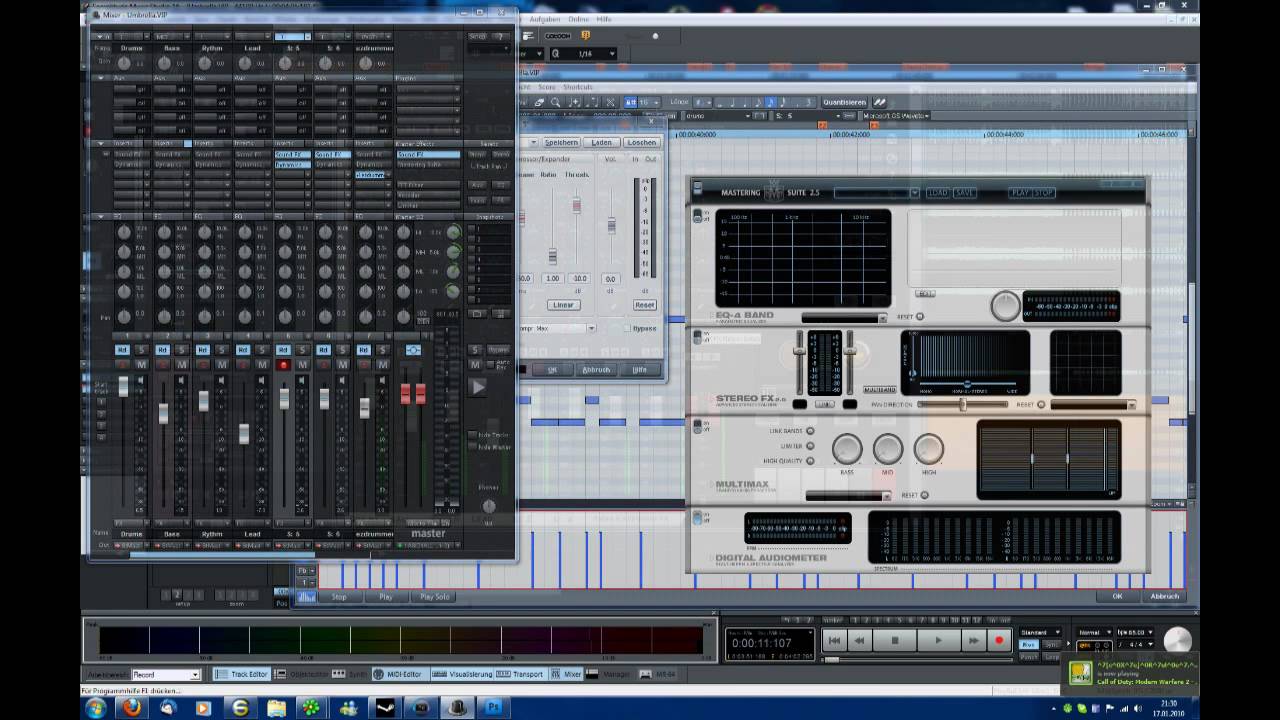Click Laden in compressor dialog

[601, 143]
